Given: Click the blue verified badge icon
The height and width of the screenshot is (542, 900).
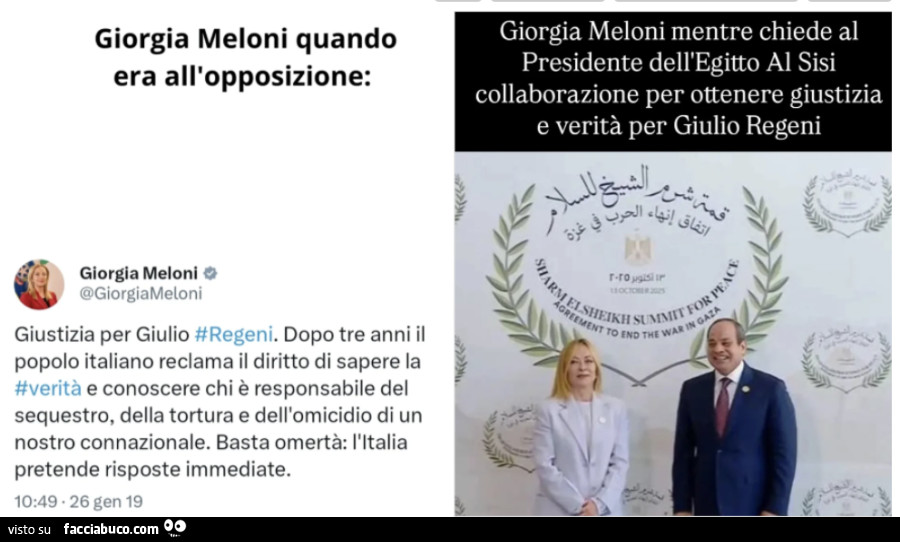Looking at the screenshot, I should 211,273.
